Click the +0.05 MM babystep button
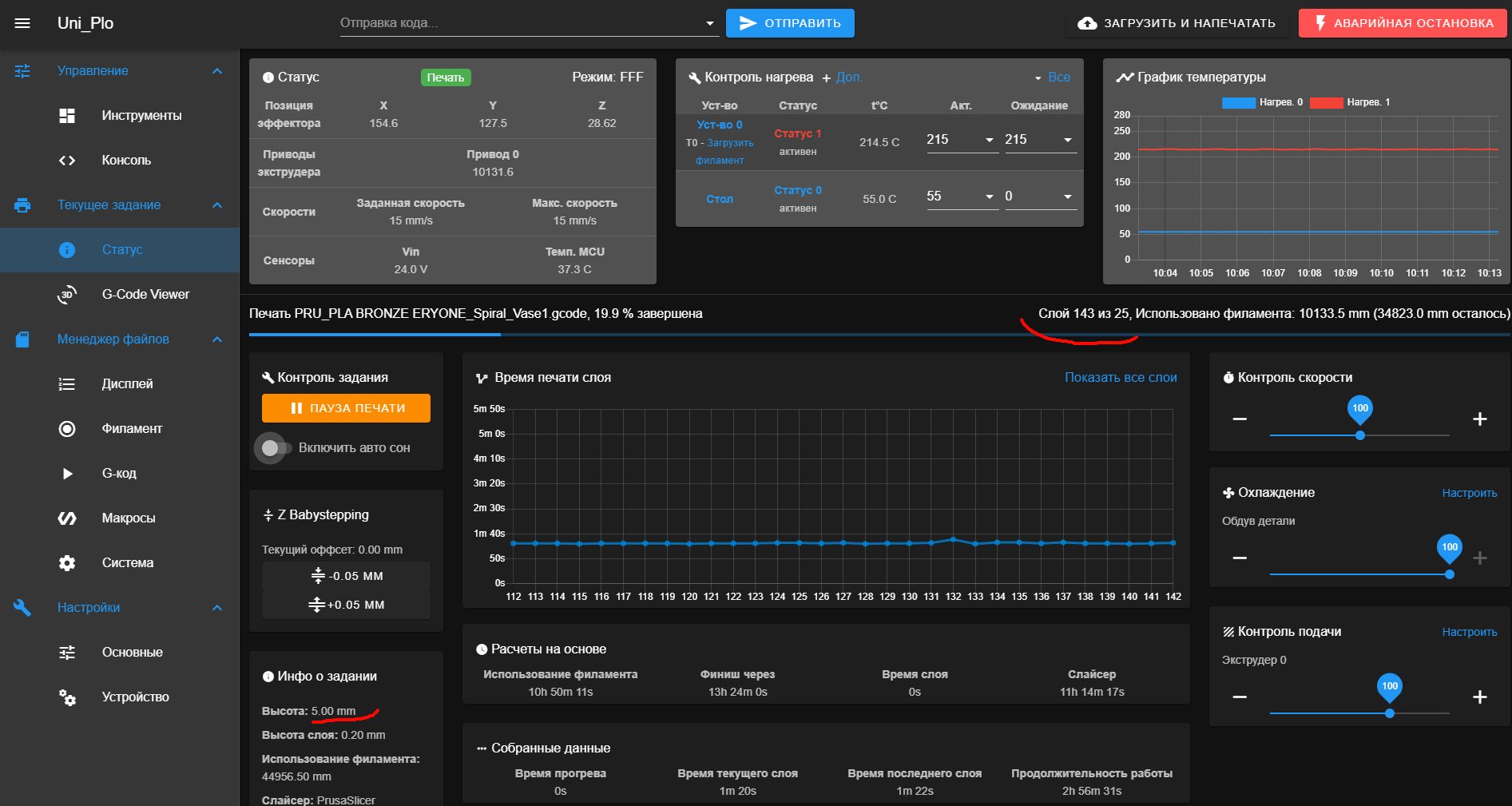This screenshot has width=1512, height=806. point(346,605)
